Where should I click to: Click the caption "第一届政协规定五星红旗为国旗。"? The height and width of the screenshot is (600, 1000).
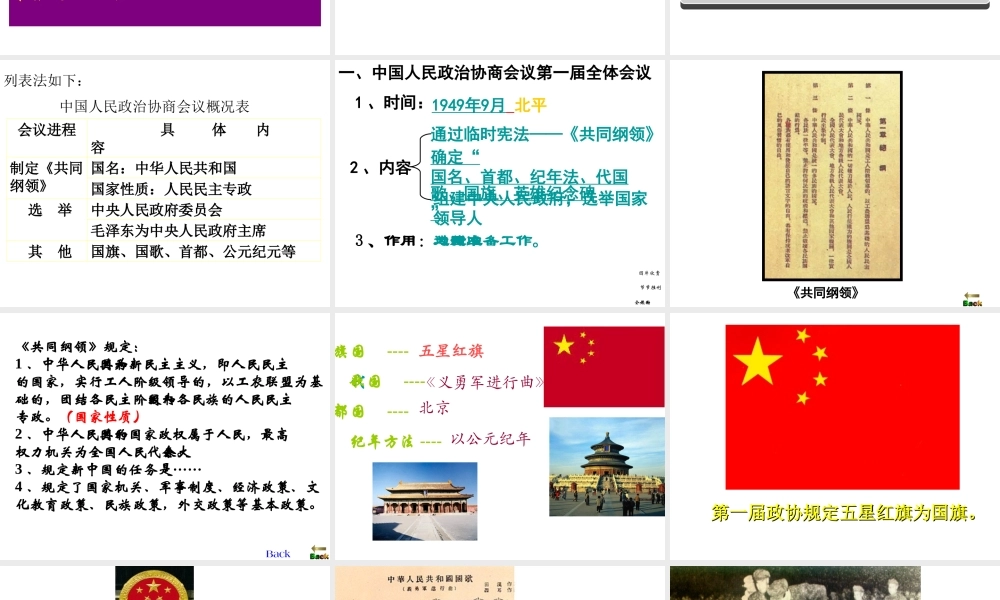[x=844, y=513]
